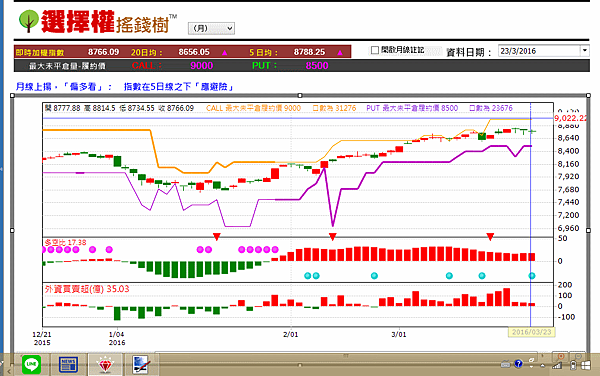600x376 pixels.
Task: Click the blue help question mark tray icon
Action: (518, 364)
